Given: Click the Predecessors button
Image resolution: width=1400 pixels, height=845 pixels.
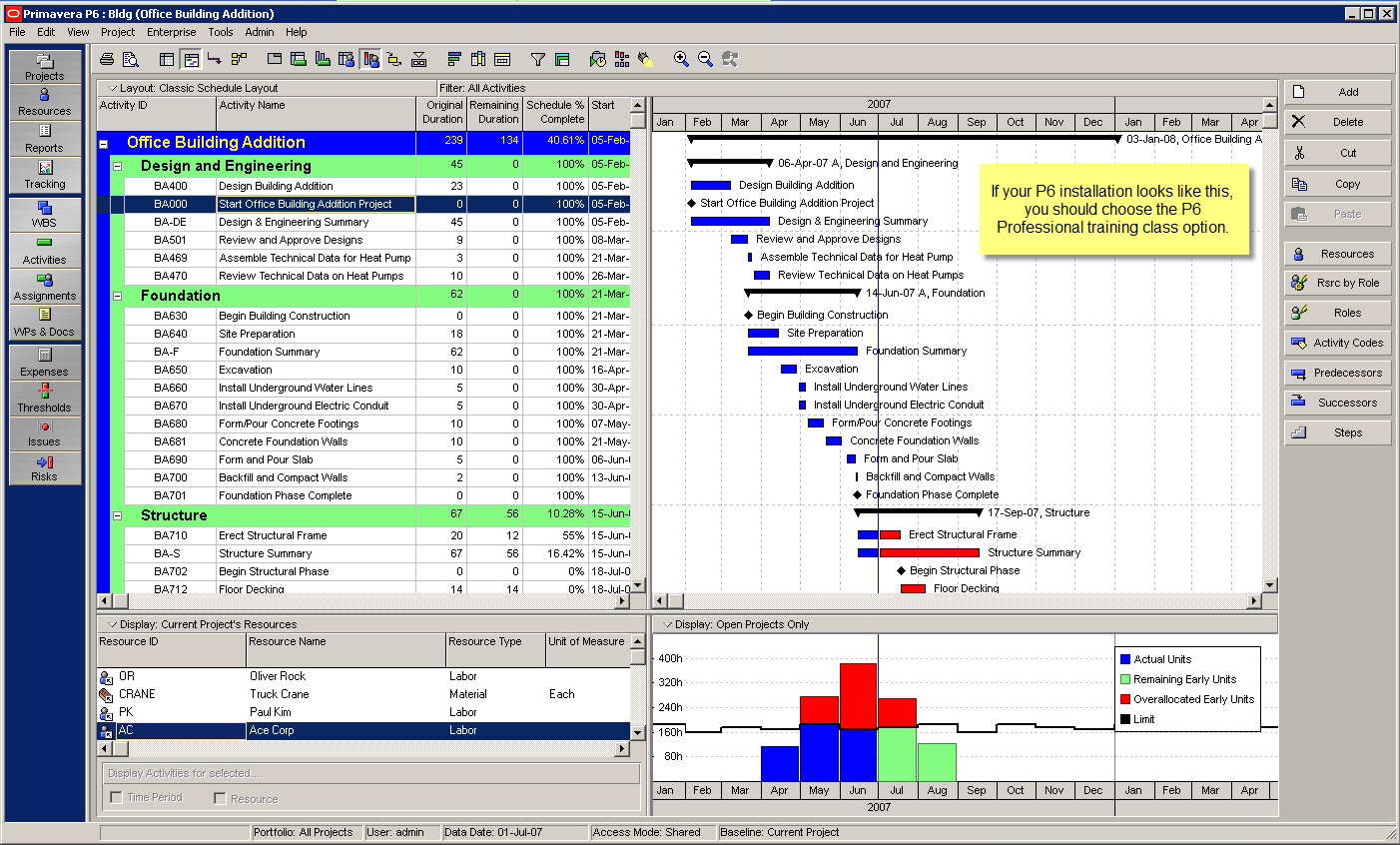Looking at the screenshot, I should [1337, 373].
